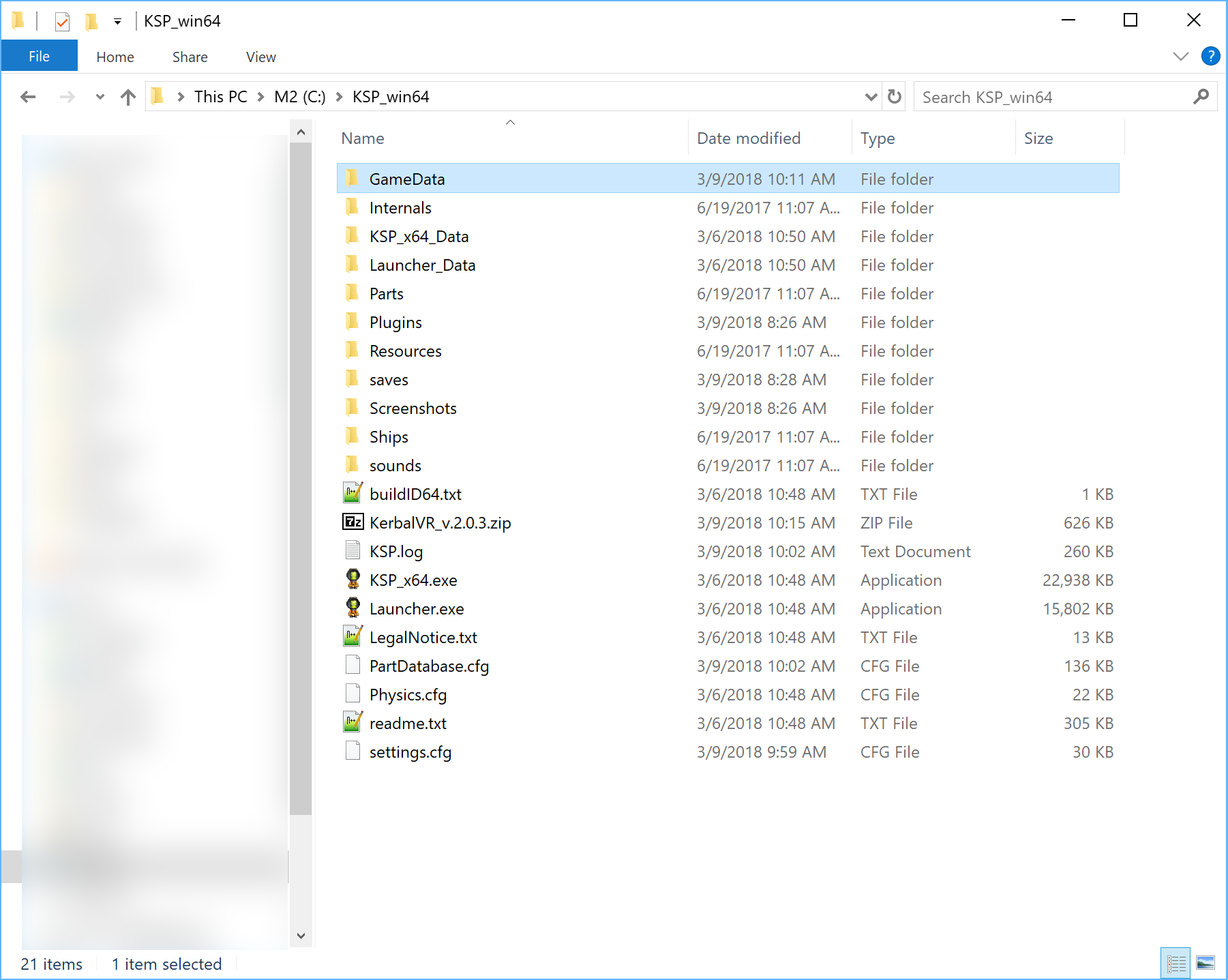Click navigation pane scrollbar up arrow
1228x980 pixels.
click(x=301, y=132)
